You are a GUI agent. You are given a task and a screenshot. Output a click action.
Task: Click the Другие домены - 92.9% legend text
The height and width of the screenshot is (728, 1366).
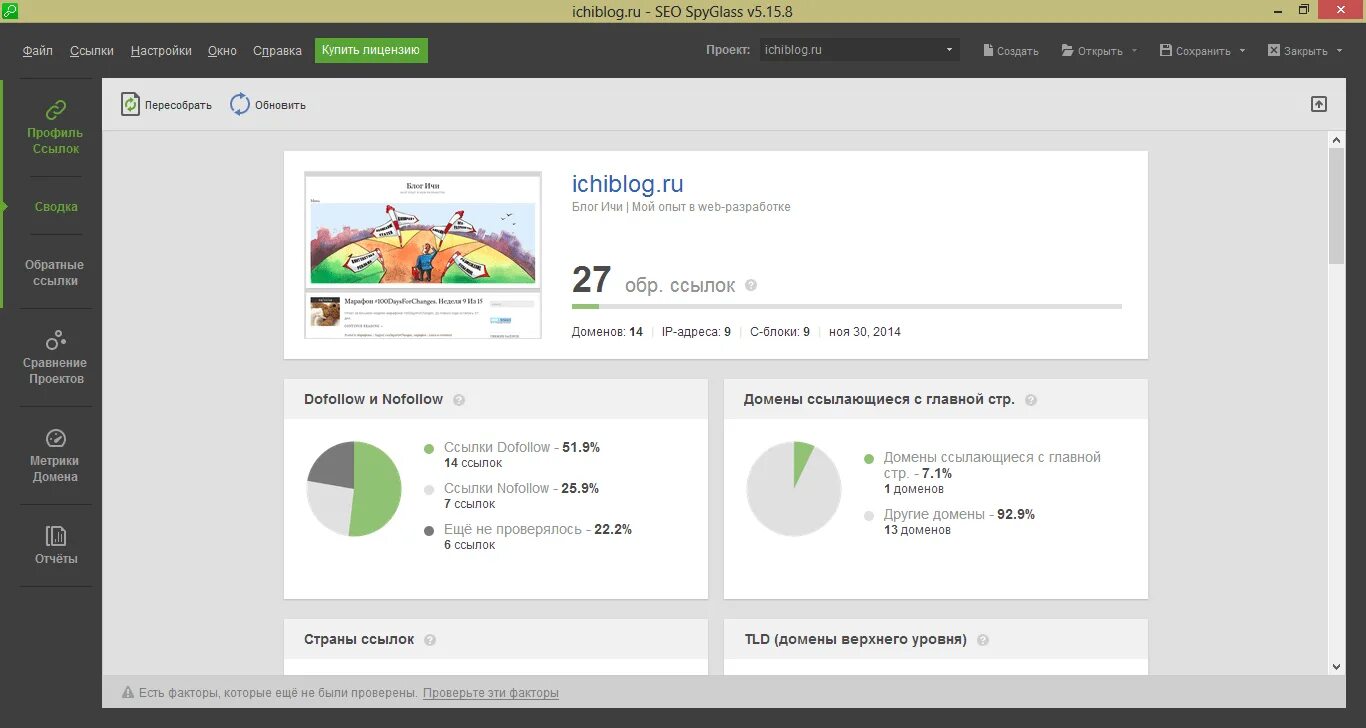coord(959,515)
